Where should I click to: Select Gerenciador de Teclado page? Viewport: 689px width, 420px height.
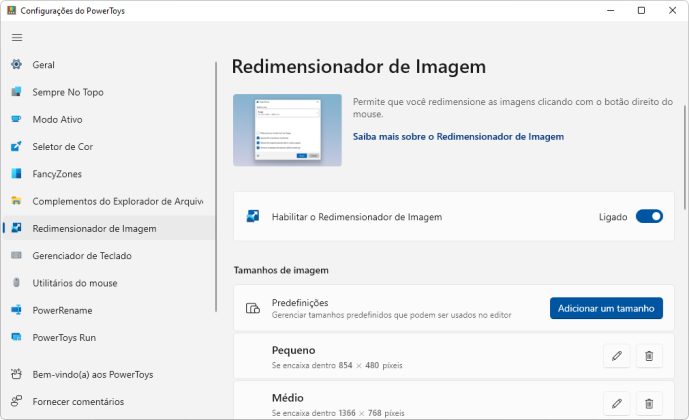coord(82,255)
